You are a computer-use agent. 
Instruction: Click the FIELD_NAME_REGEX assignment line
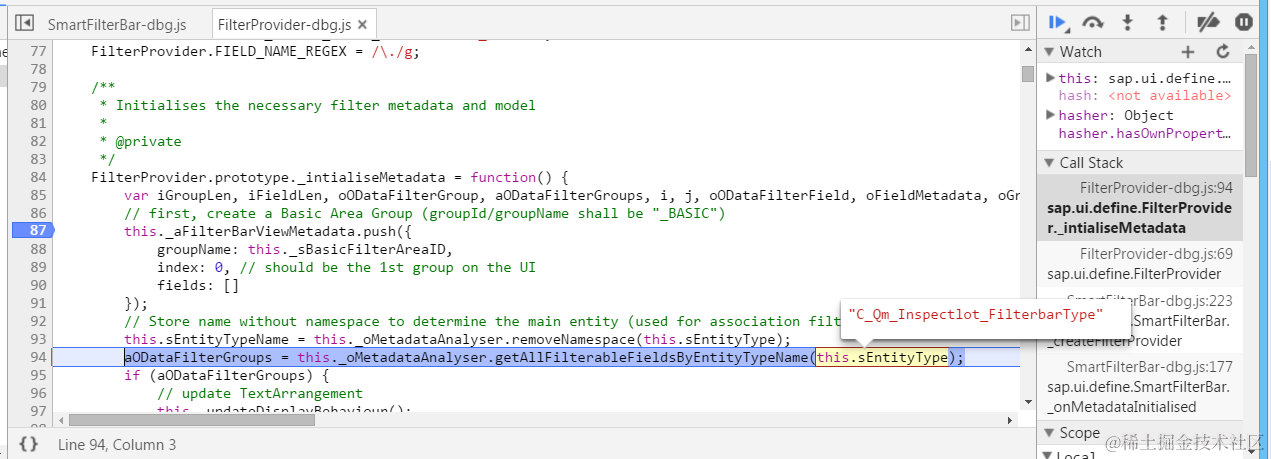click(255, 50)
